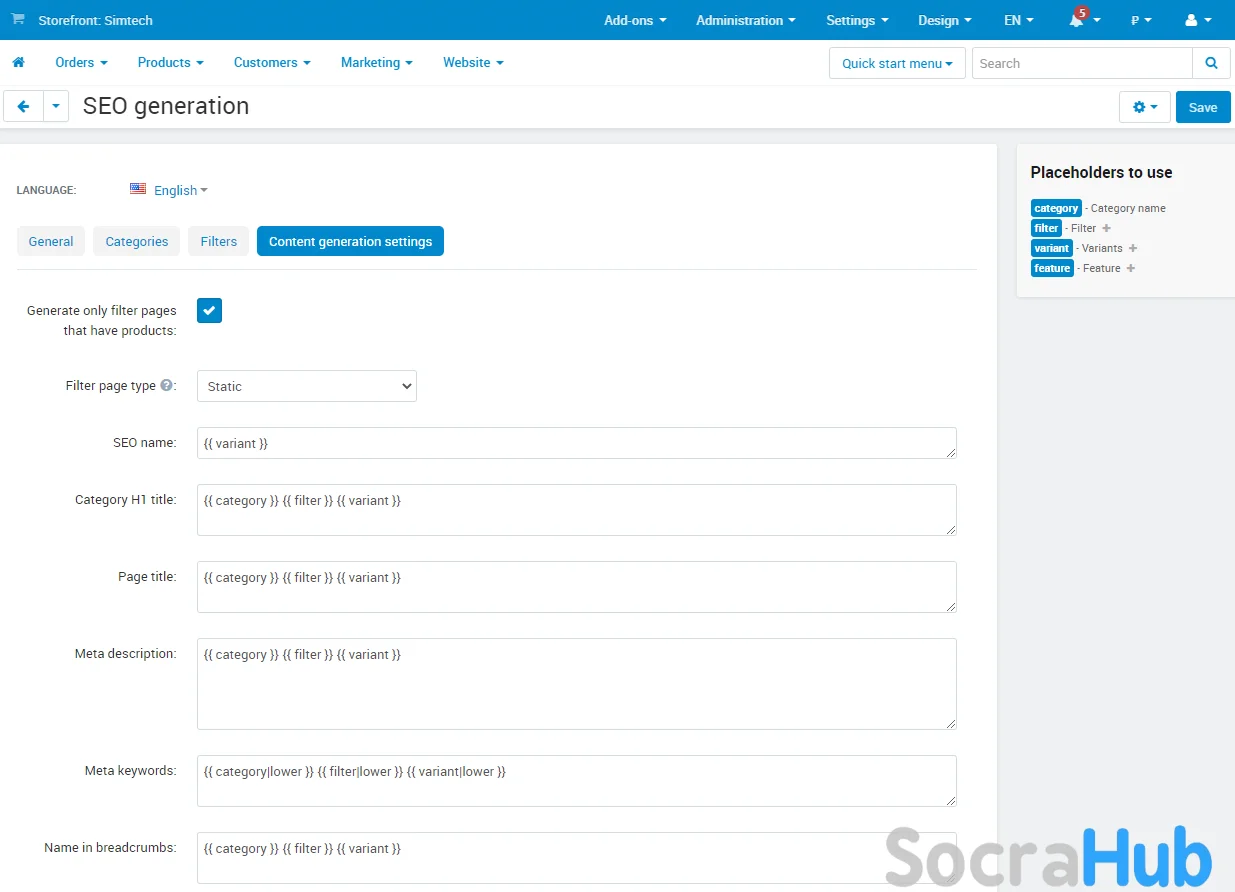Viewport: 1235px width, 892px height.
Task: Expand the plus icon next to Feature placeholder
Action: pyautogui.click(x=1131, y=268)
